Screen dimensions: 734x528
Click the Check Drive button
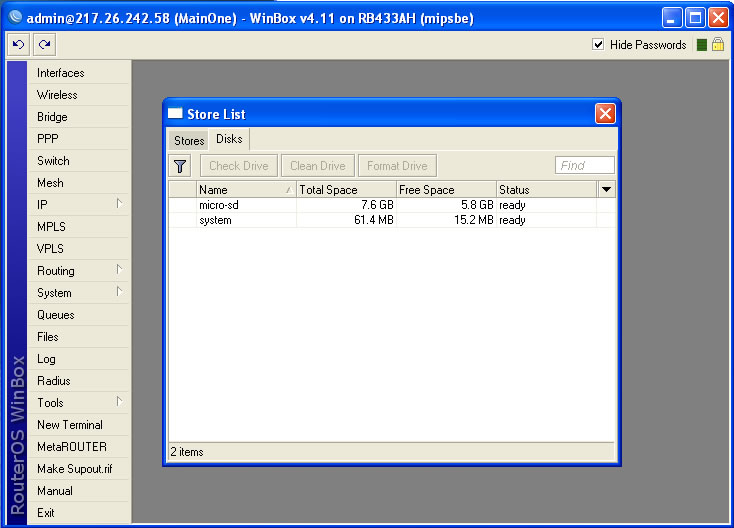(x=239, y=166)
